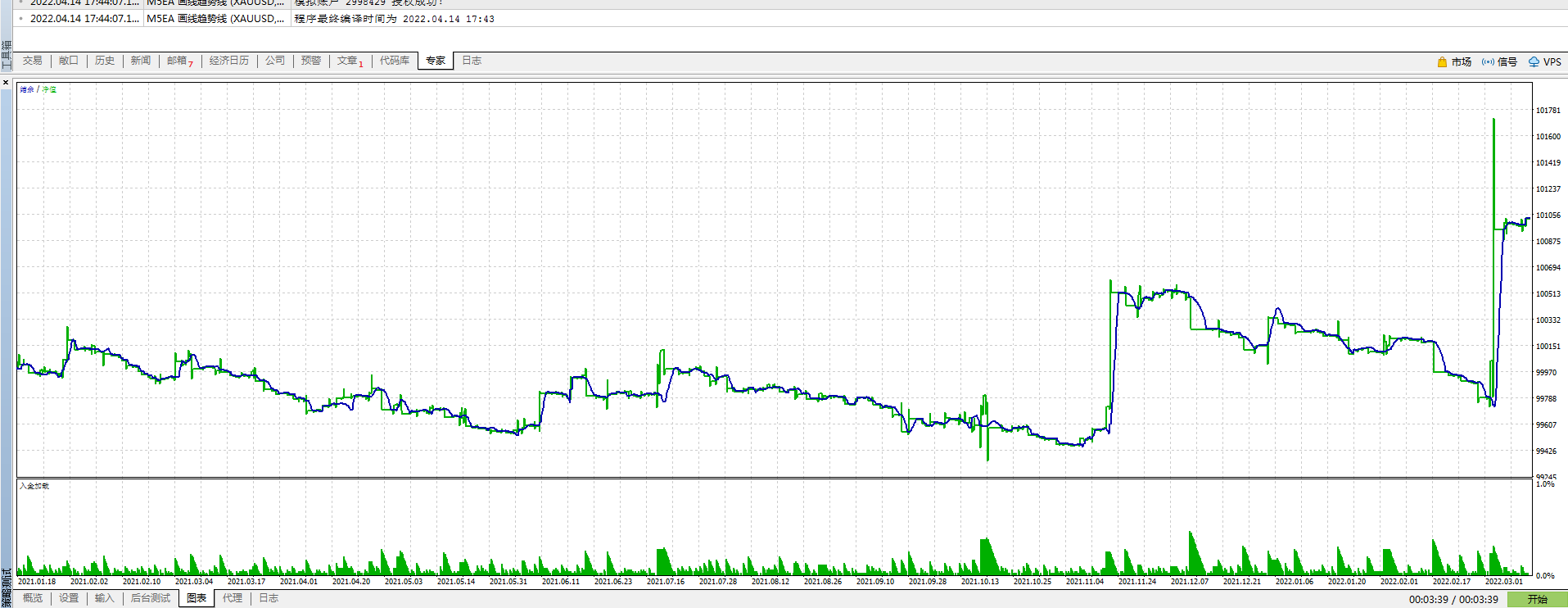Open the 邮箱 mailbox tab
Screen dimensions: 1568x608
pyautogui.click(x=180, y=61)
